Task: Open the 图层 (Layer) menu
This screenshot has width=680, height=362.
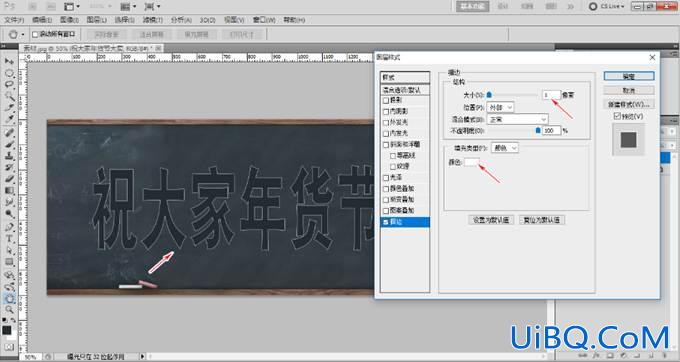Action: [x=96, y=20]
